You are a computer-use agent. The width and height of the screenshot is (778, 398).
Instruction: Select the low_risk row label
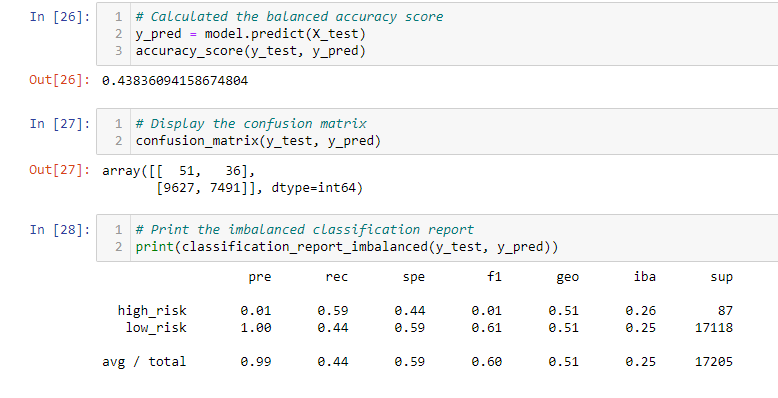click(156, 328)
